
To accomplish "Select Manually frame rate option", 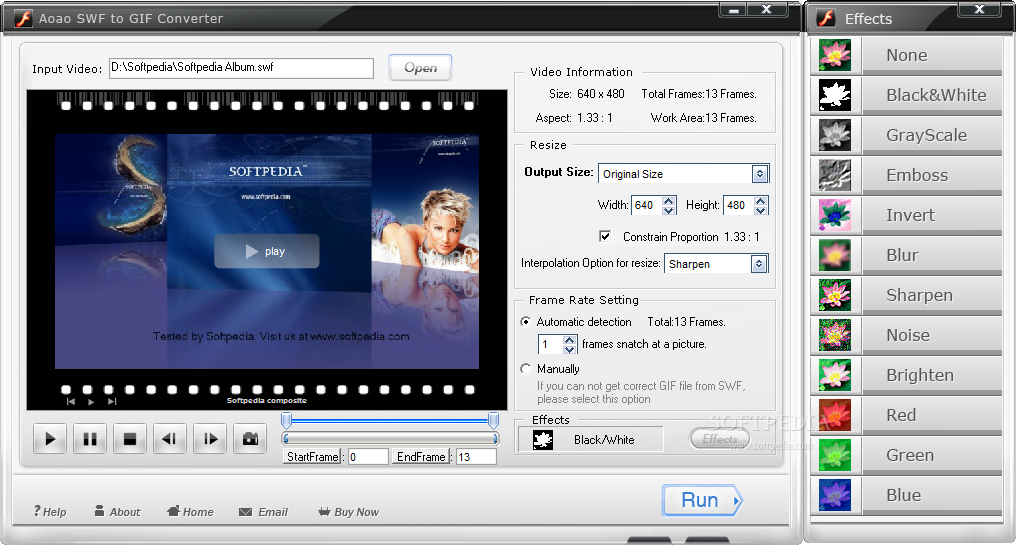I will tap(525, 369).
